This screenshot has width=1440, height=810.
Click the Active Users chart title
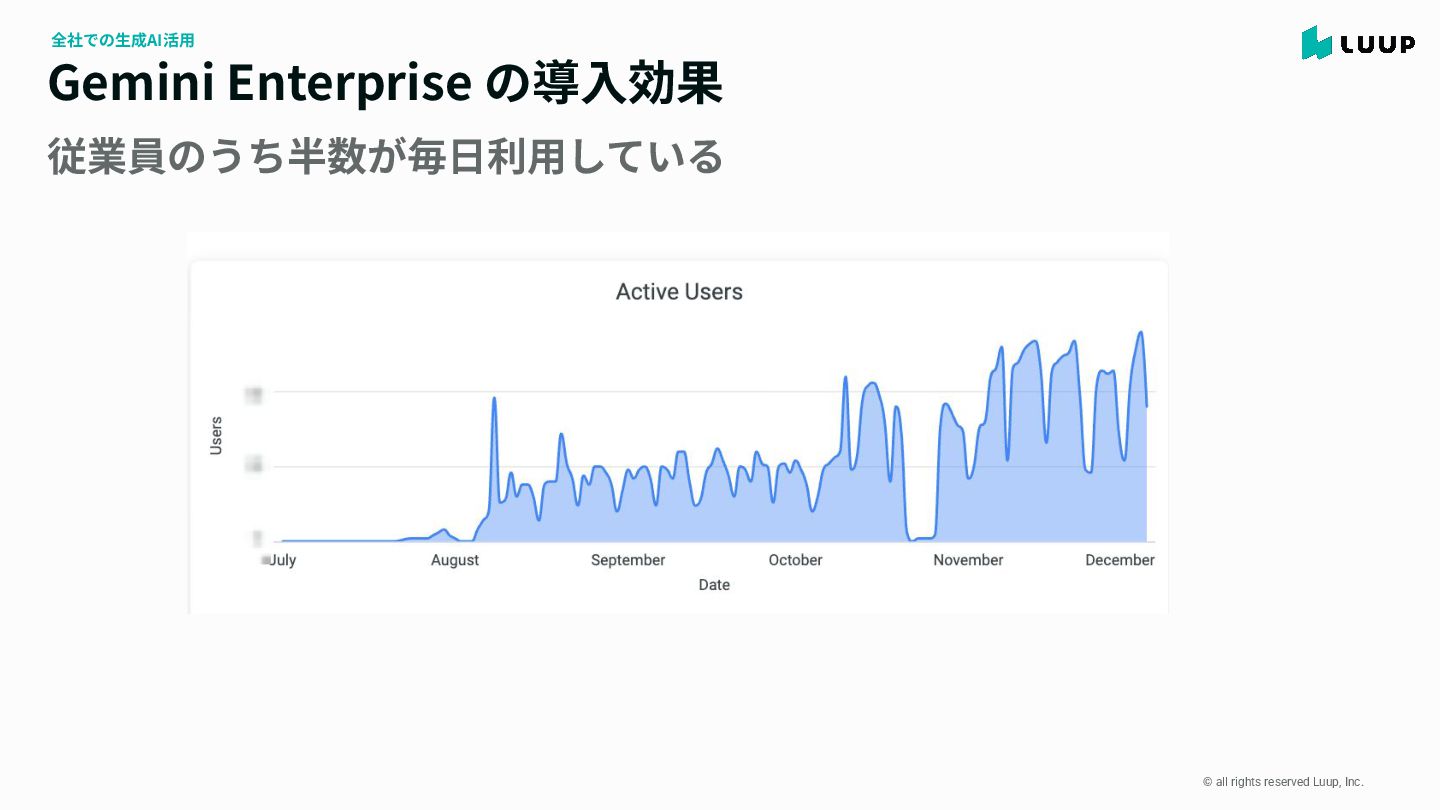pos(679,292)
